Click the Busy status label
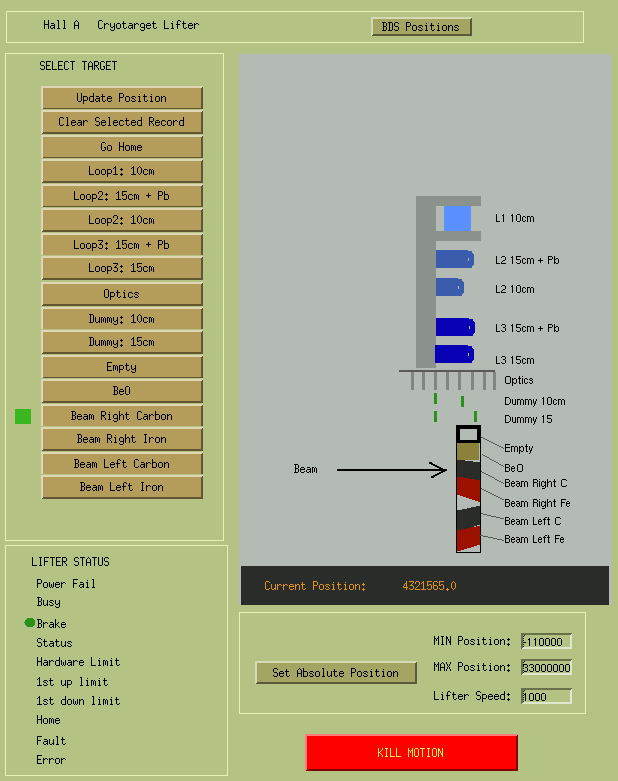 coord(48,602)
